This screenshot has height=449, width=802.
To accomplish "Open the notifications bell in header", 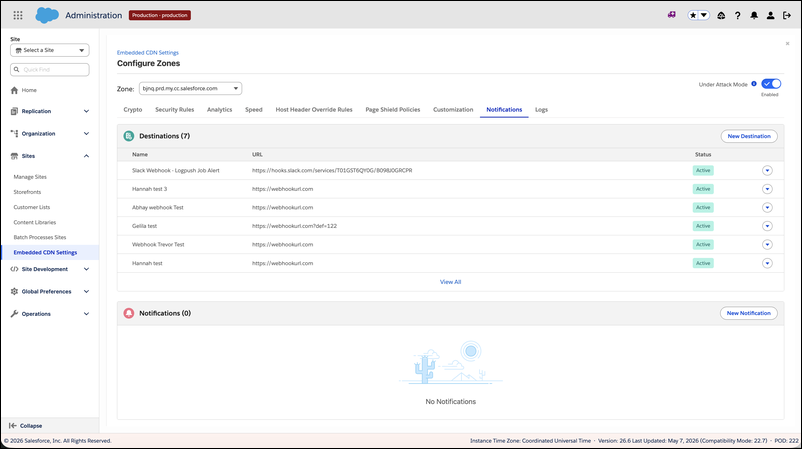I will click(754, 15).
